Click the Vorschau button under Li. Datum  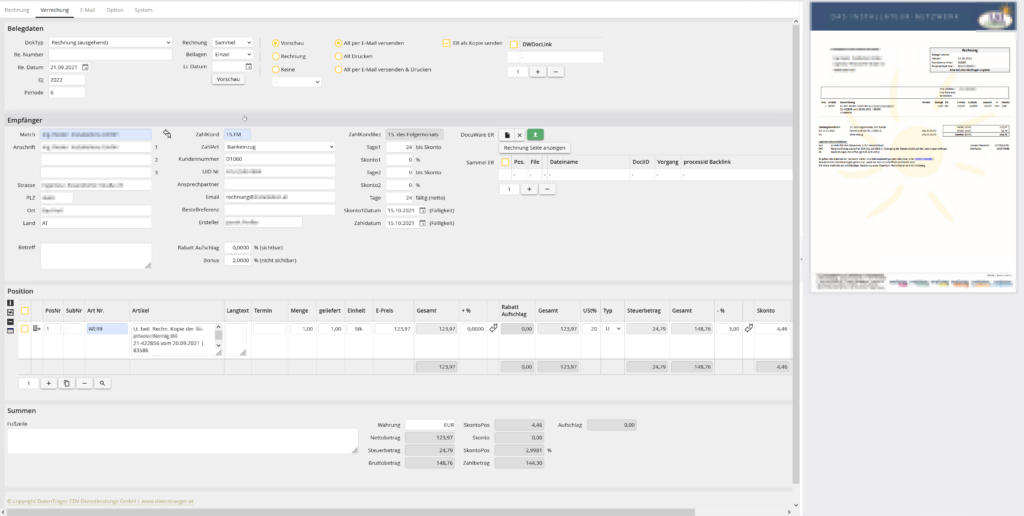pos(229,79)
